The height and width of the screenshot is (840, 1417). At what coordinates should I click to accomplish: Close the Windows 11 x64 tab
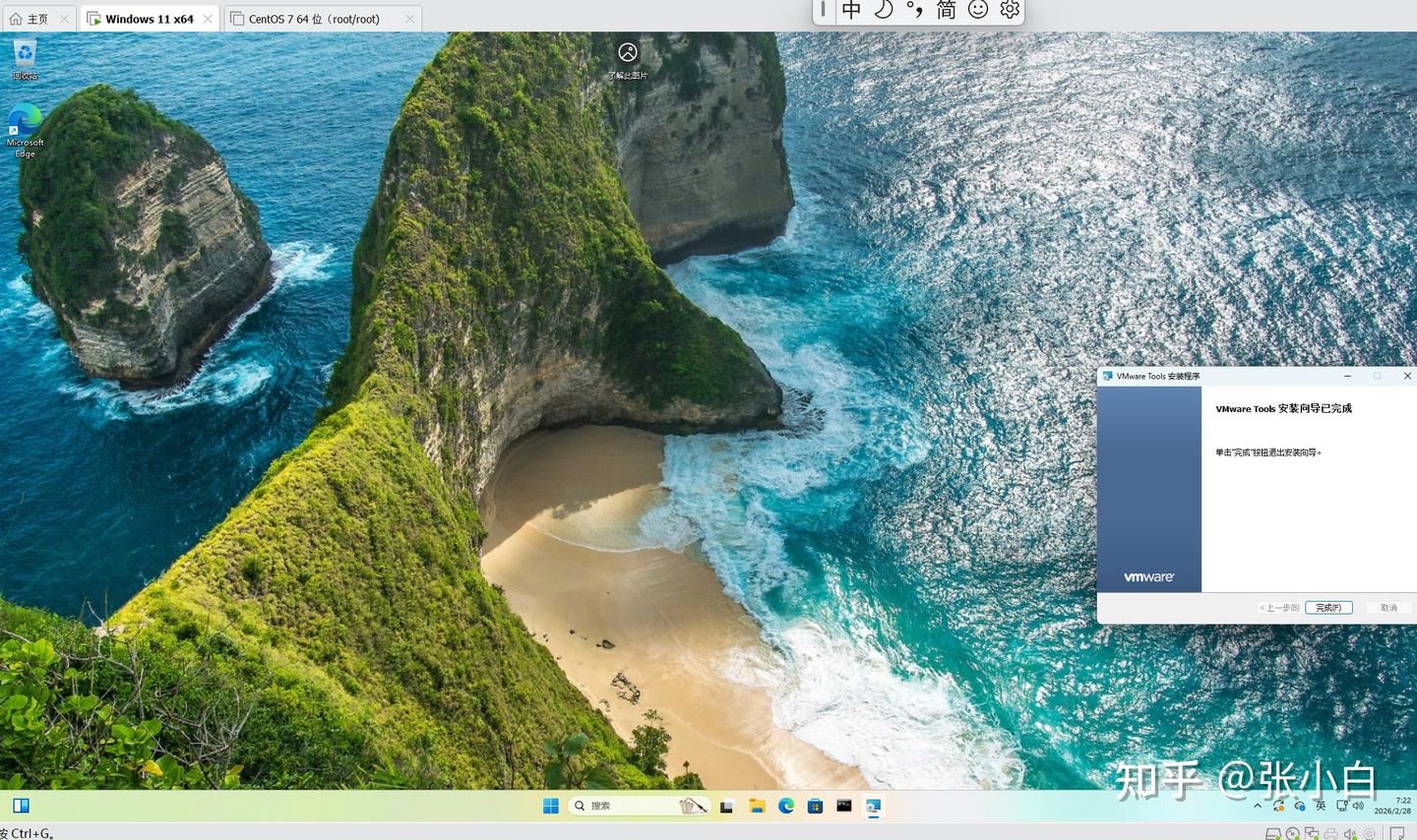(x=208, y=19)
